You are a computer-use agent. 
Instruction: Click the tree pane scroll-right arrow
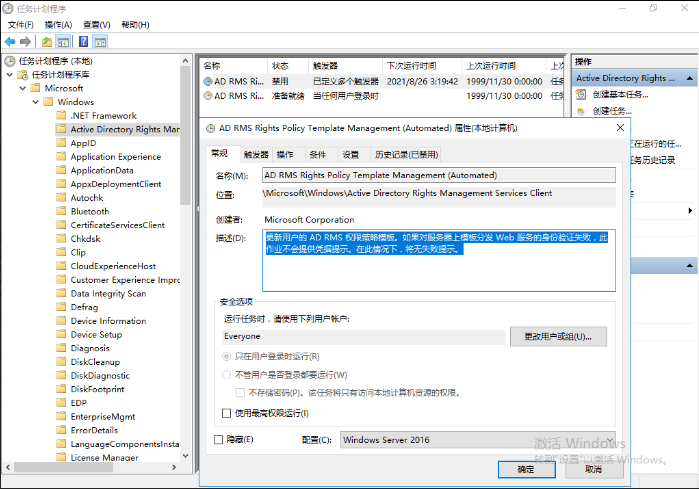(x=174, y=467)
